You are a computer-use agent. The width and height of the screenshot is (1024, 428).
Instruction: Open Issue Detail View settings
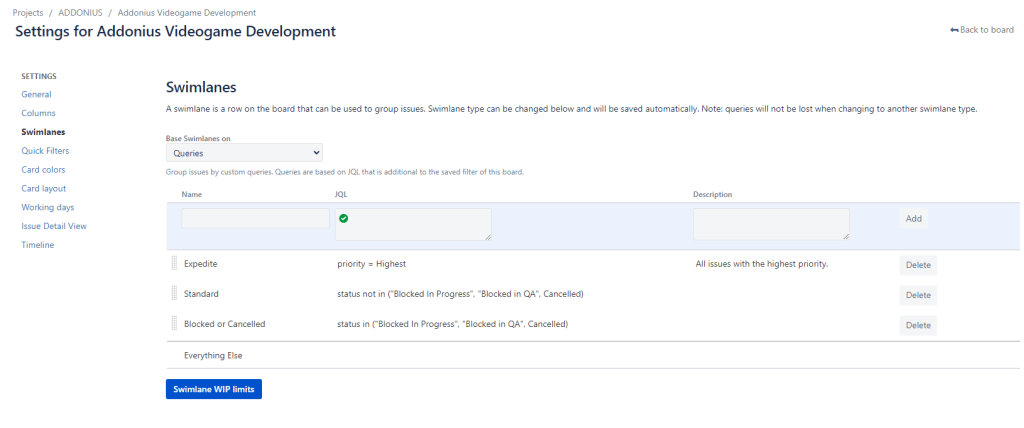click(54, 226)
